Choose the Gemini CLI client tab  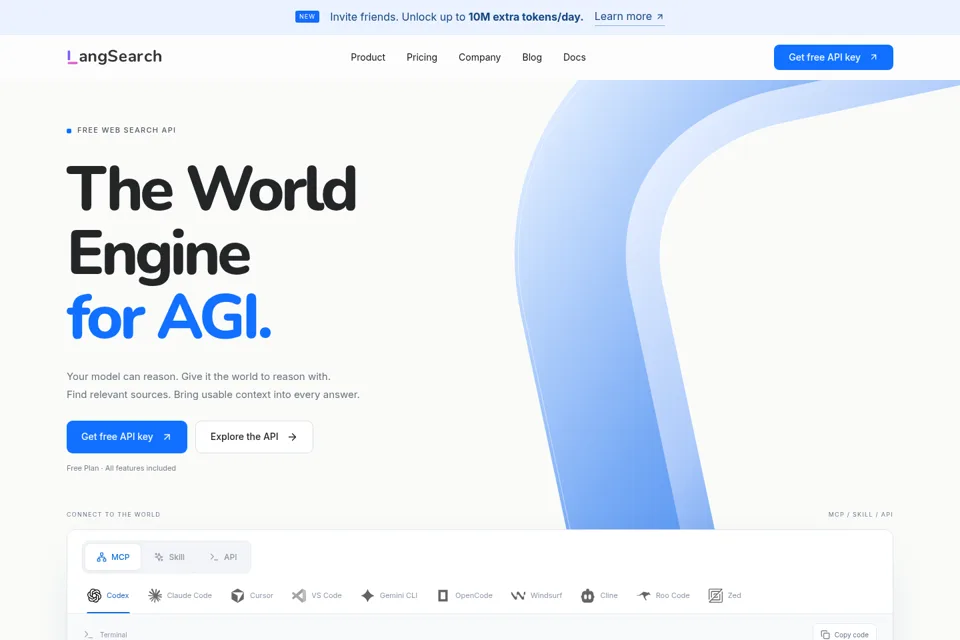pos(389,595)
